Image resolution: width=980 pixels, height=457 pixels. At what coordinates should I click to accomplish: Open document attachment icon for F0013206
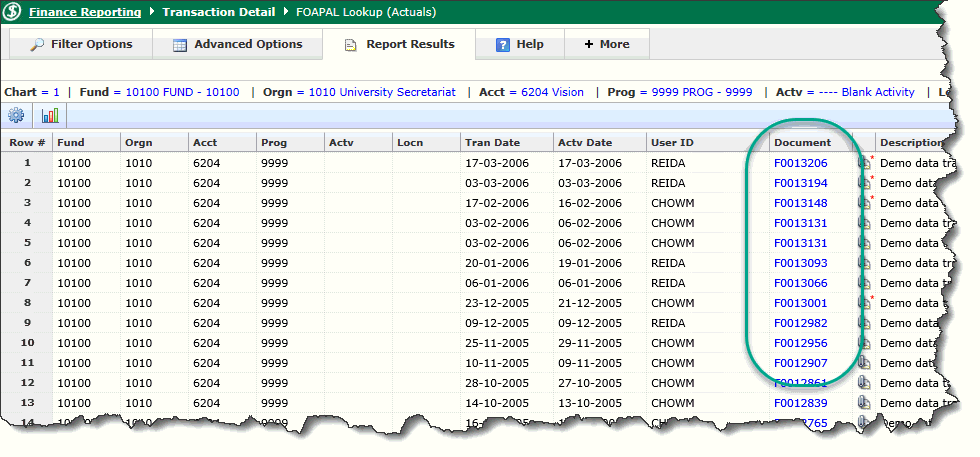tap(864, 162)
